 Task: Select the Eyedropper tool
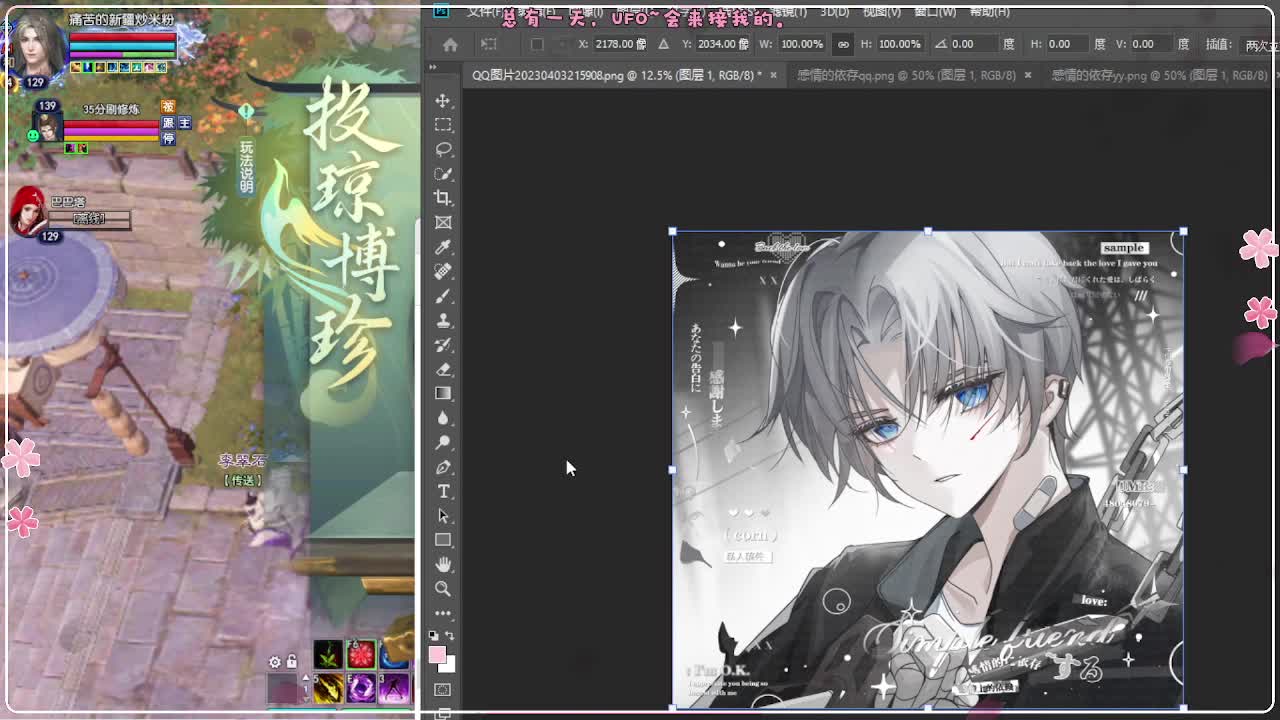point(443,247)
